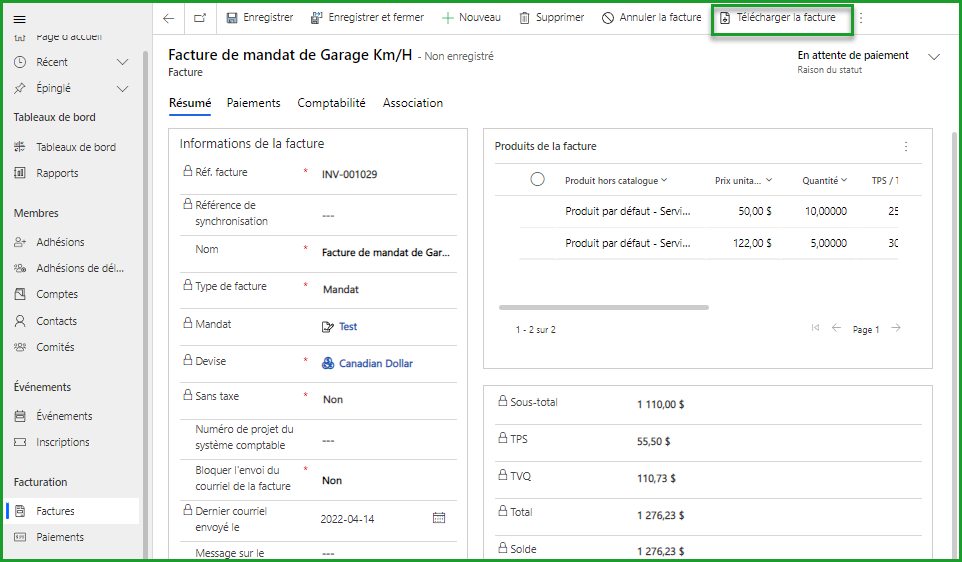962x562 pixels.
Task: Open Produits de la facture more options
Action: click(x=906, y=146)
